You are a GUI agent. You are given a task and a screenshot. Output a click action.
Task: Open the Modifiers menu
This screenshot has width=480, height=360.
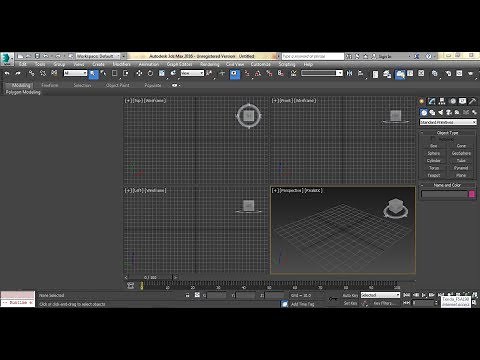coord(122,64)
